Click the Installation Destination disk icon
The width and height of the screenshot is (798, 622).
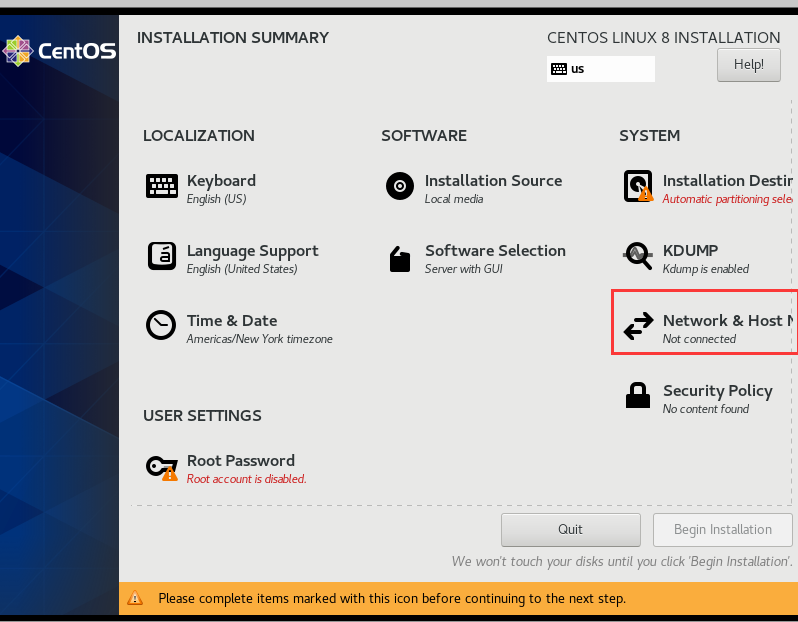tap(638, 186)
